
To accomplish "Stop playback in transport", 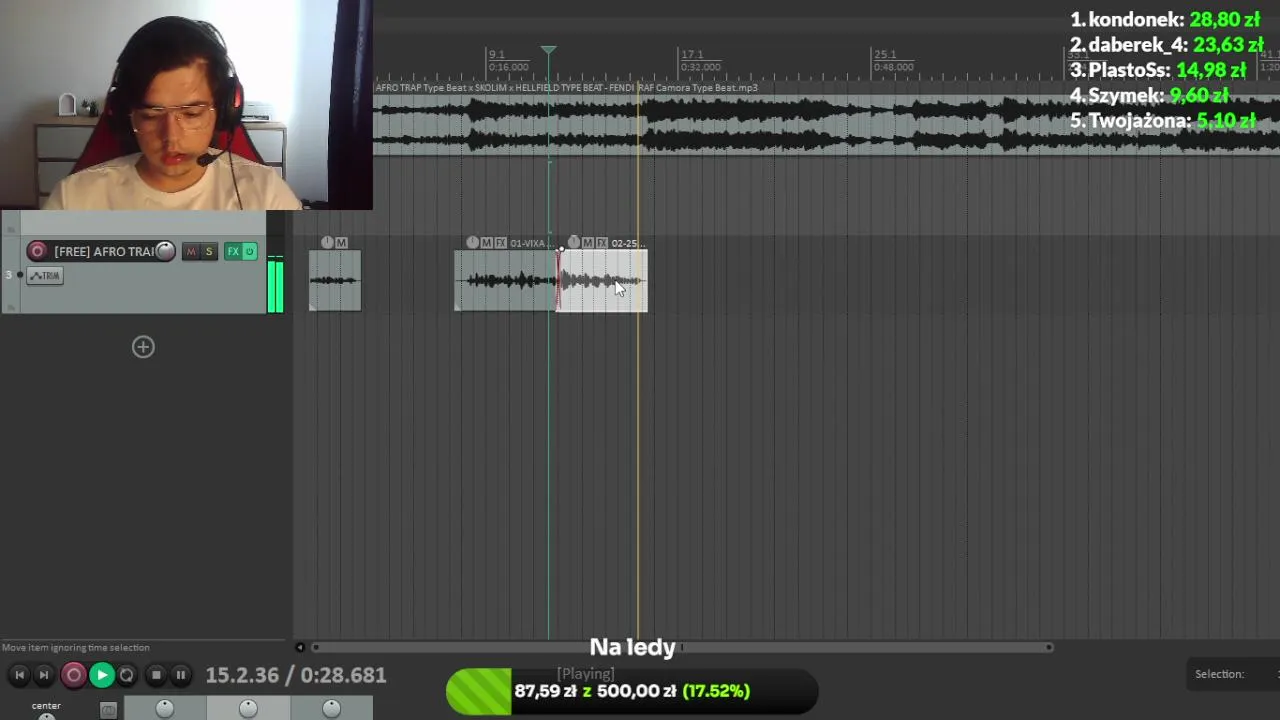I will point(156,675).
